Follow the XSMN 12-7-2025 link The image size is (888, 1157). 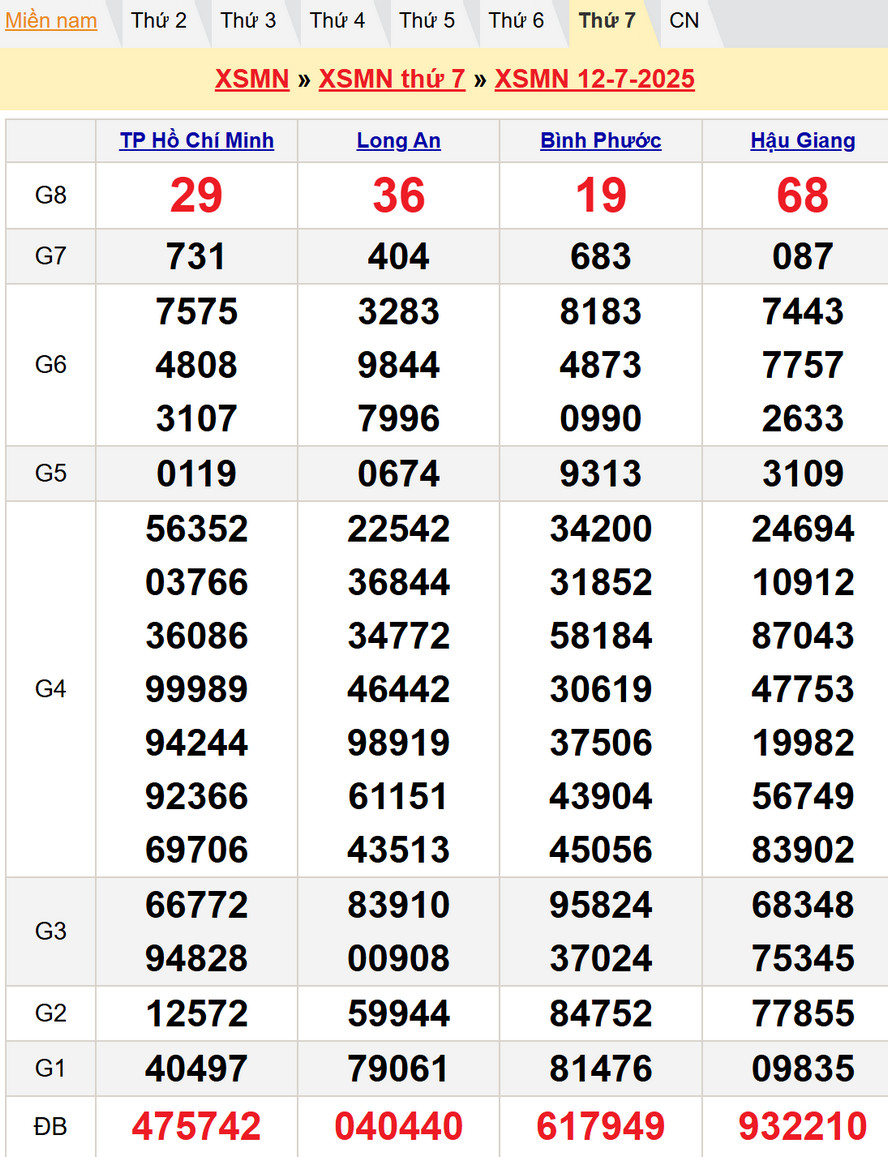coord(594,79)
